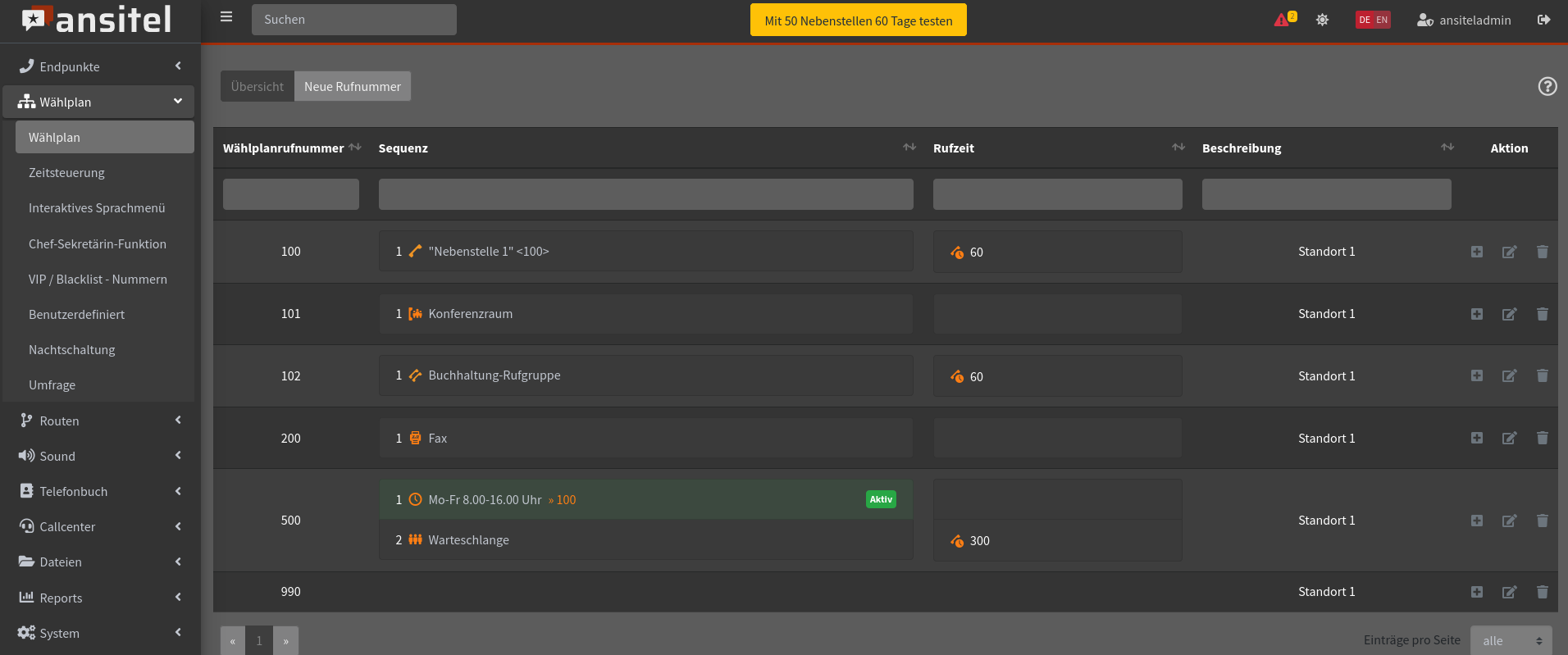Switch to the Neue Rufnummer tab
Viewport: 1568px width, 655px height.
click(x=353, y=86)
